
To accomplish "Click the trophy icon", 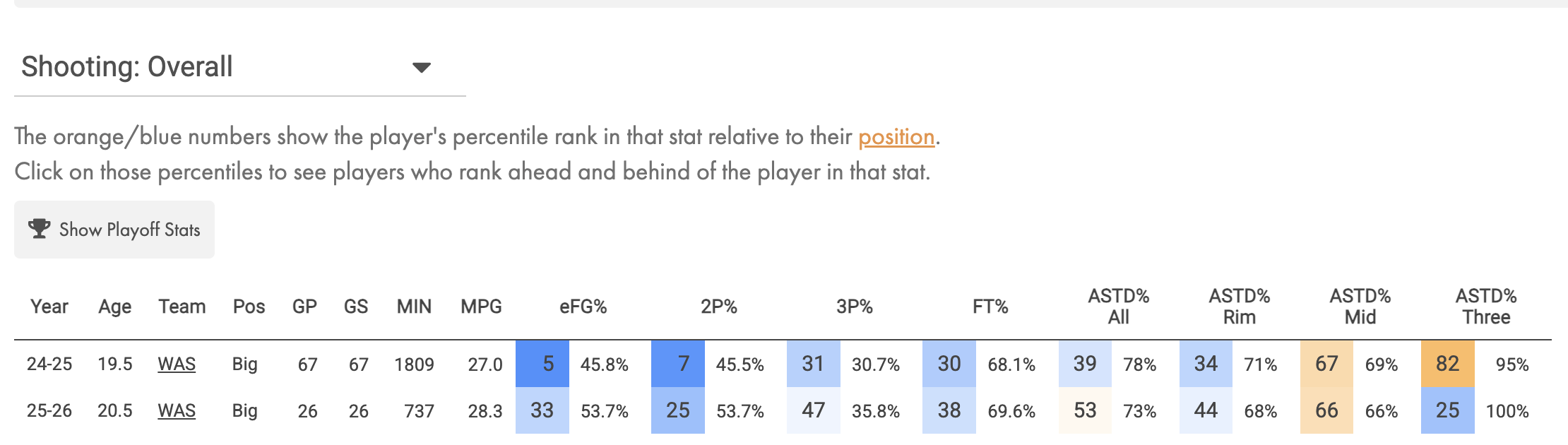I will coord(39,229).
